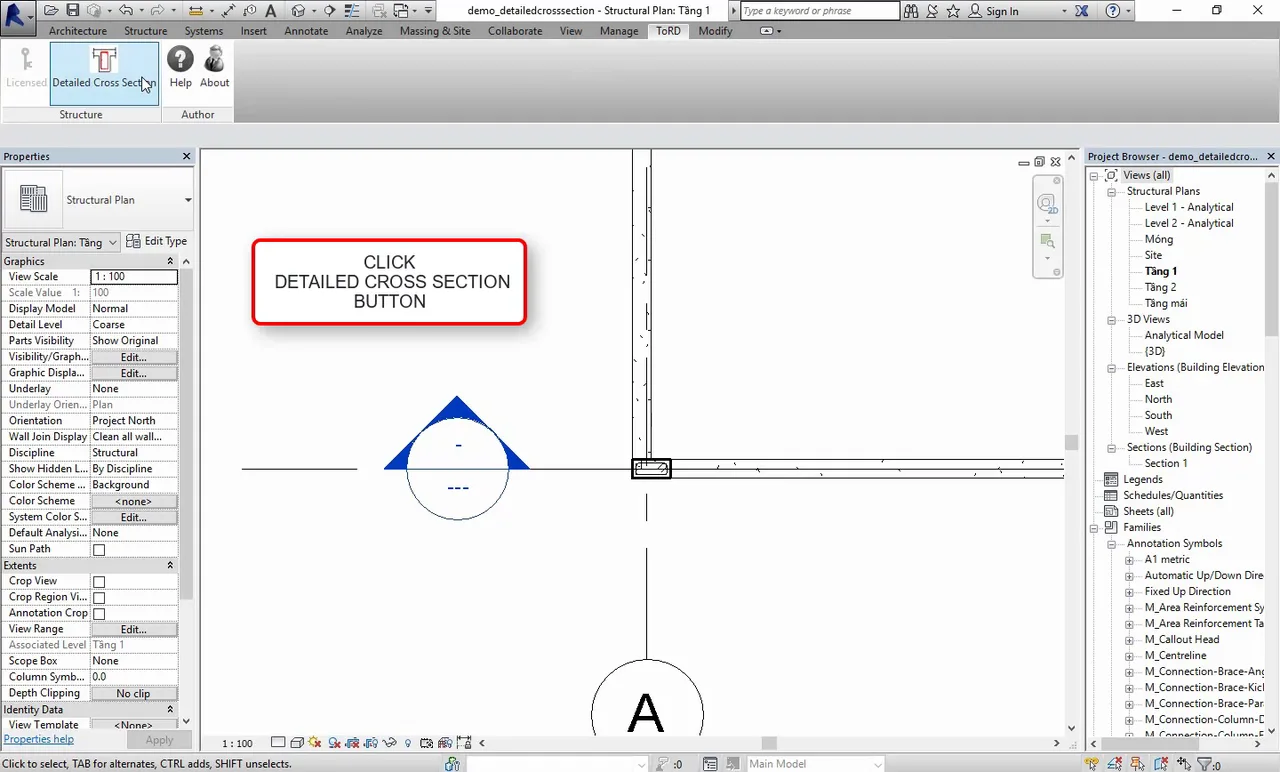Open the Annotate ribbon tab
The image size is (1280, 772).
306,31
